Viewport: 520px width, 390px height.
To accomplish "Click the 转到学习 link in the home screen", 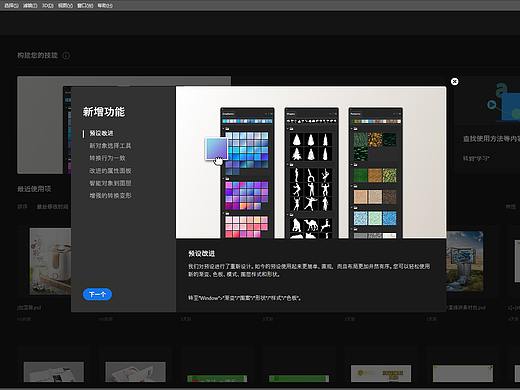I will click(x=476, y=158).
